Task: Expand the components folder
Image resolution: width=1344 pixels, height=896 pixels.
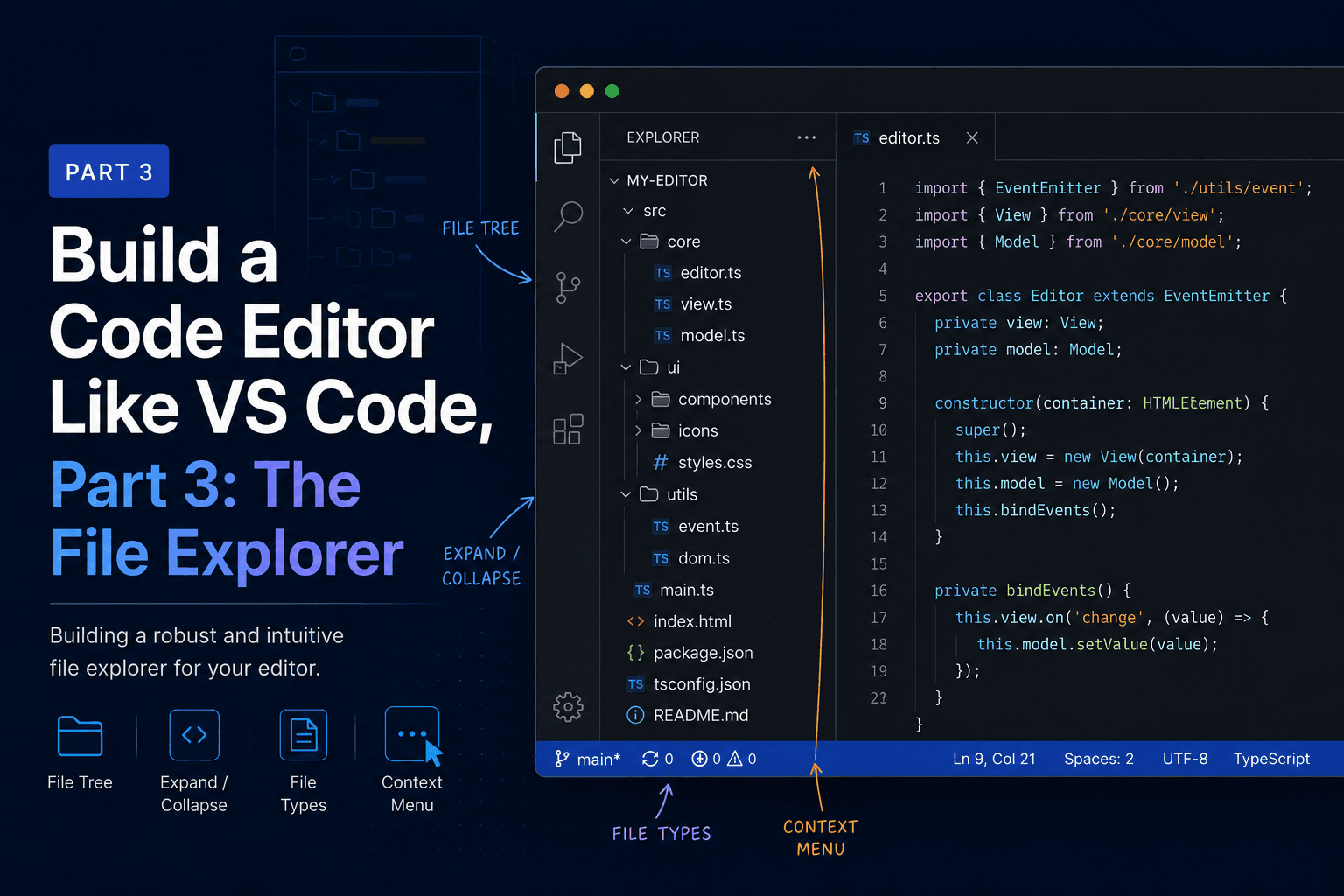Action: [638, 399]
